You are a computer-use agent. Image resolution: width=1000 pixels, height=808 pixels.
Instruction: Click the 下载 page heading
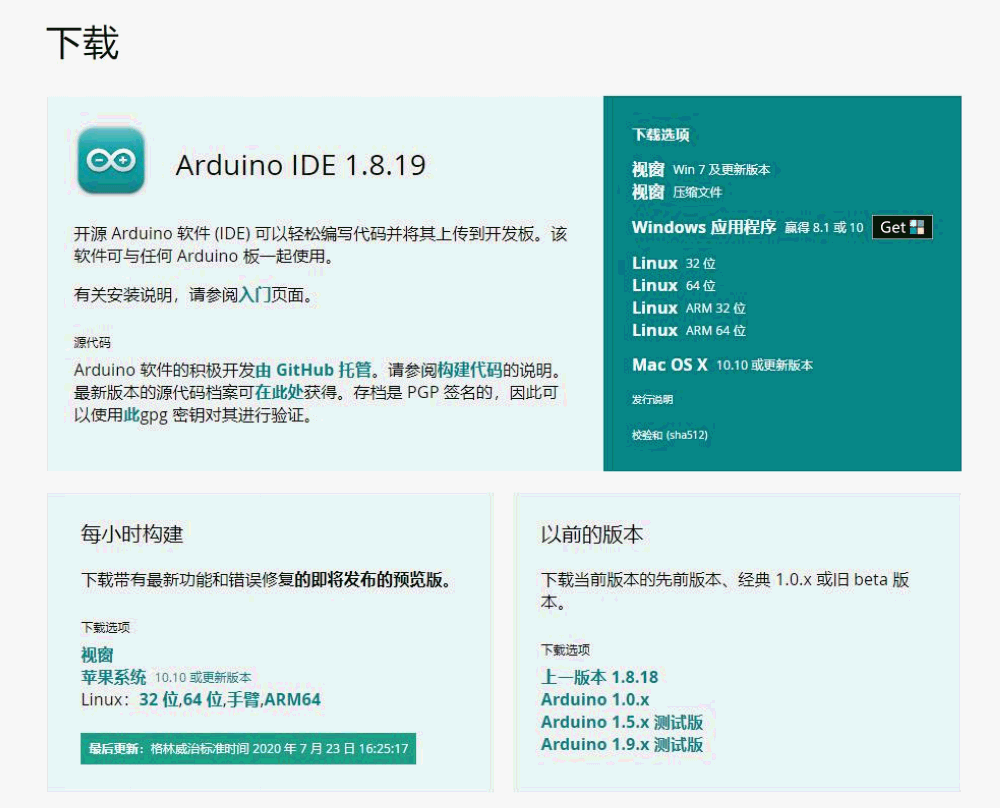tap(83, 43)
